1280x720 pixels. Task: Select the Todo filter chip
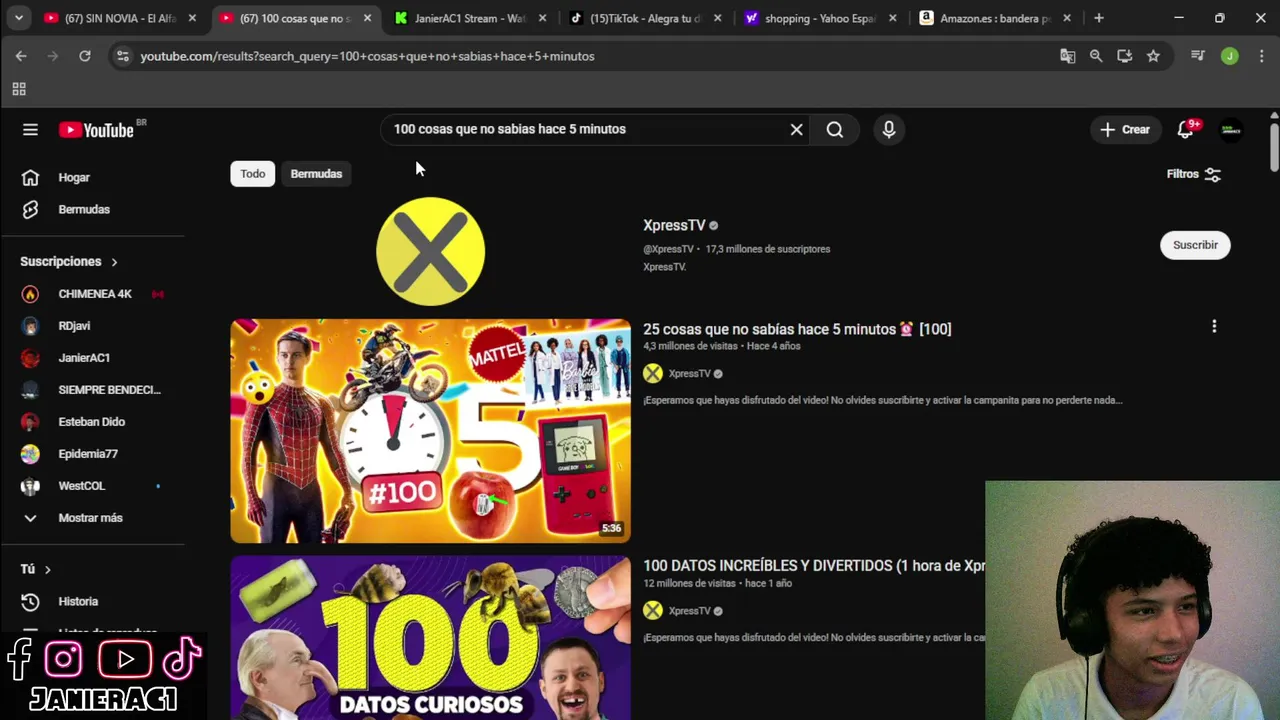point(253,174)
